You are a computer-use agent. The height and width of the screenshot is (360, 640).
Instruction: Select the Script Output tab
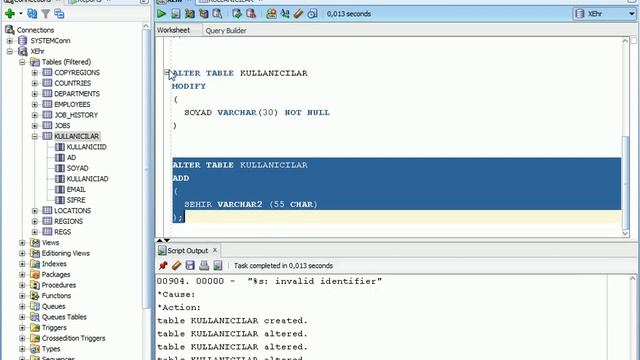click(188, 251)
